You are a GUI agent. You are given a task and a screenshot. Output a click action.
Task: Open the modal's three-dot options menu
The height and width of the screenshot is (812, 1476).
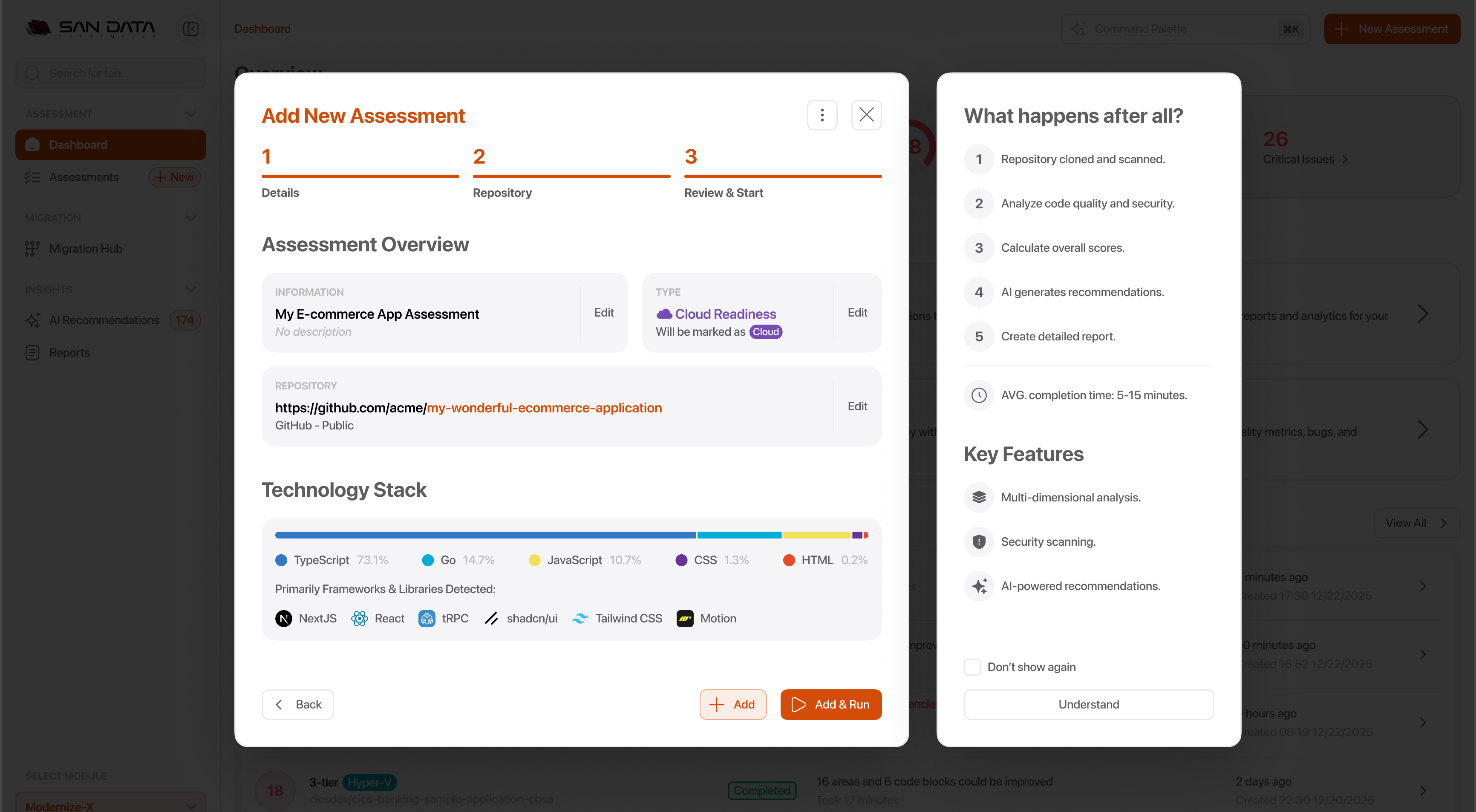(x=822, y=115)
